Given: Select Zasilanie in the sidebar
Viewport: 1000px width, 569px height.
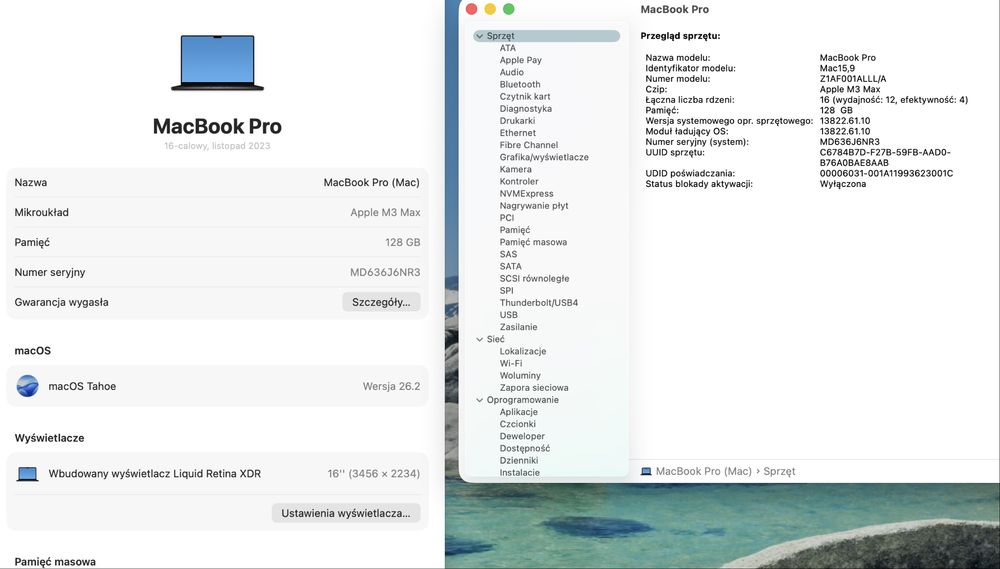Looking at the screenshot, I should (x=518, y=327).
